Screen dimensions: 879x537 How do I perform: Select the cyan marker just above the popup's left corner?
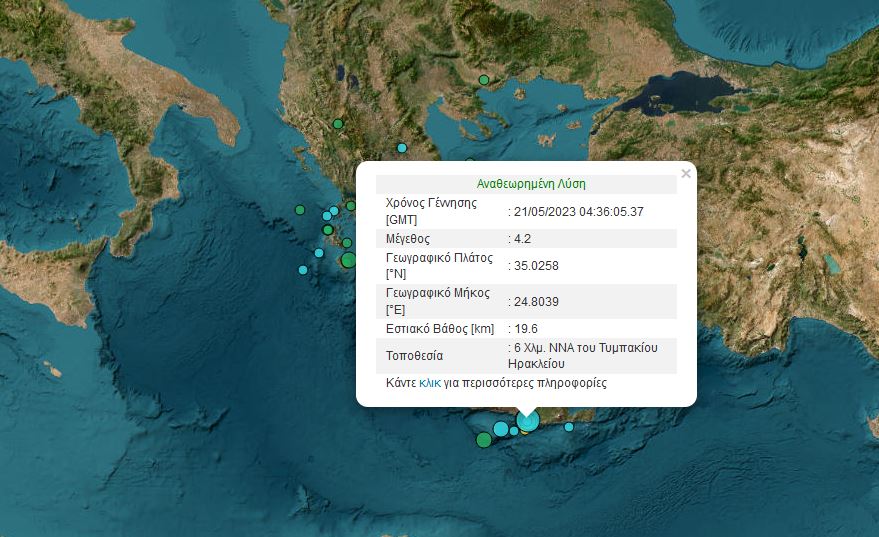point(402,148)
